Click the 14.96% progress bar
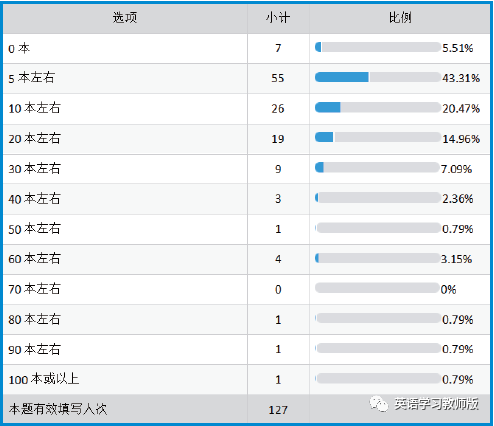Viewport: 494px width, 426px height. point(378,137)
